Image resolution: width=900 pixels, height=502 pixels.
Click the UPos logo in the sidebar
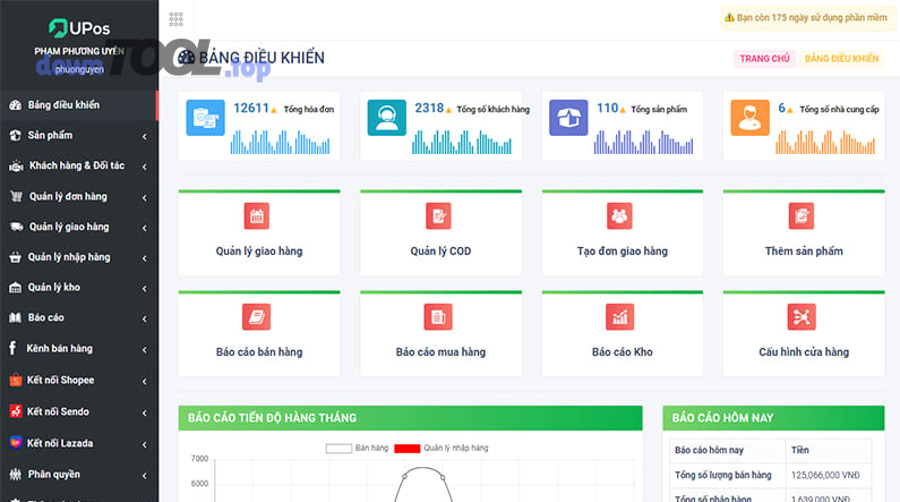pos(79,28)
